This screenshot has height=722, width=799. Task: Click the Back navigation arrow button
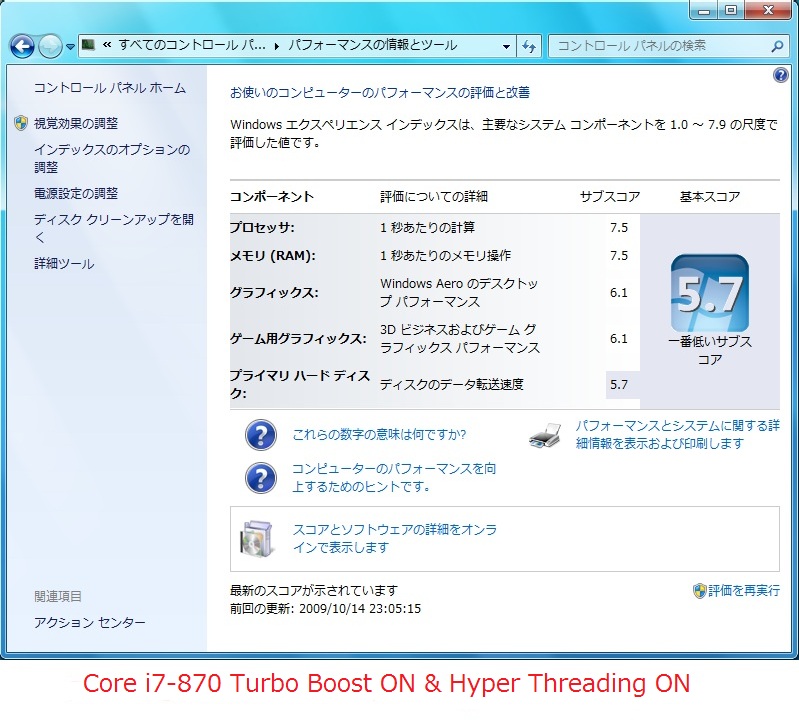(x=22, y=47)
